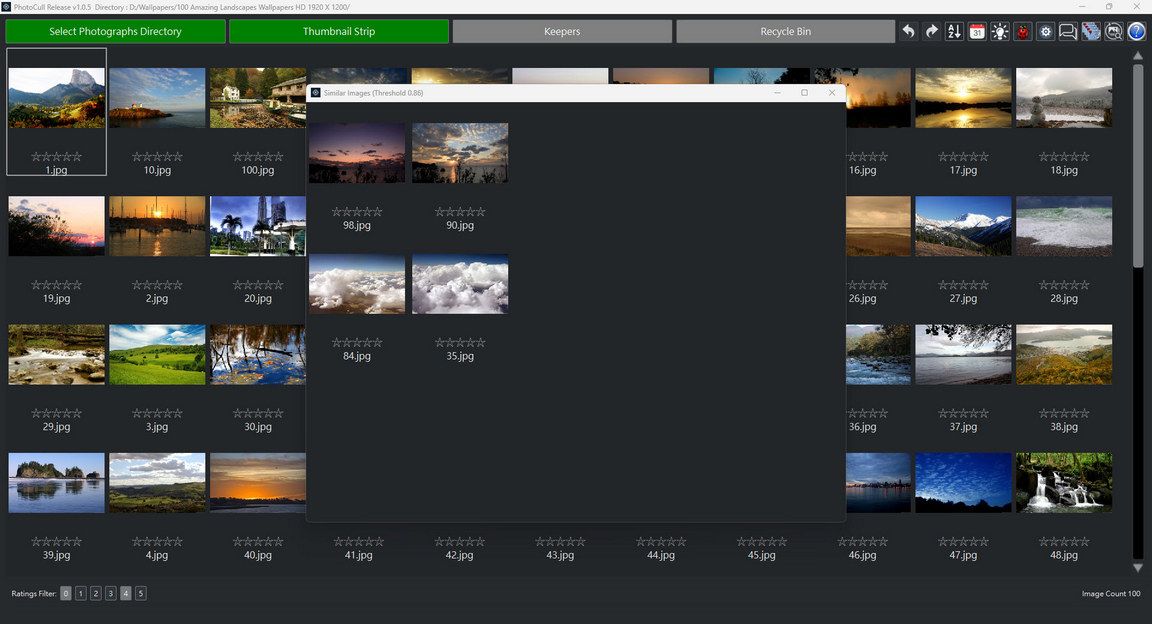The height and width of the screenshot is (624, 1152).
Task: Open help with blue question mark
Action: (1137, 32)
